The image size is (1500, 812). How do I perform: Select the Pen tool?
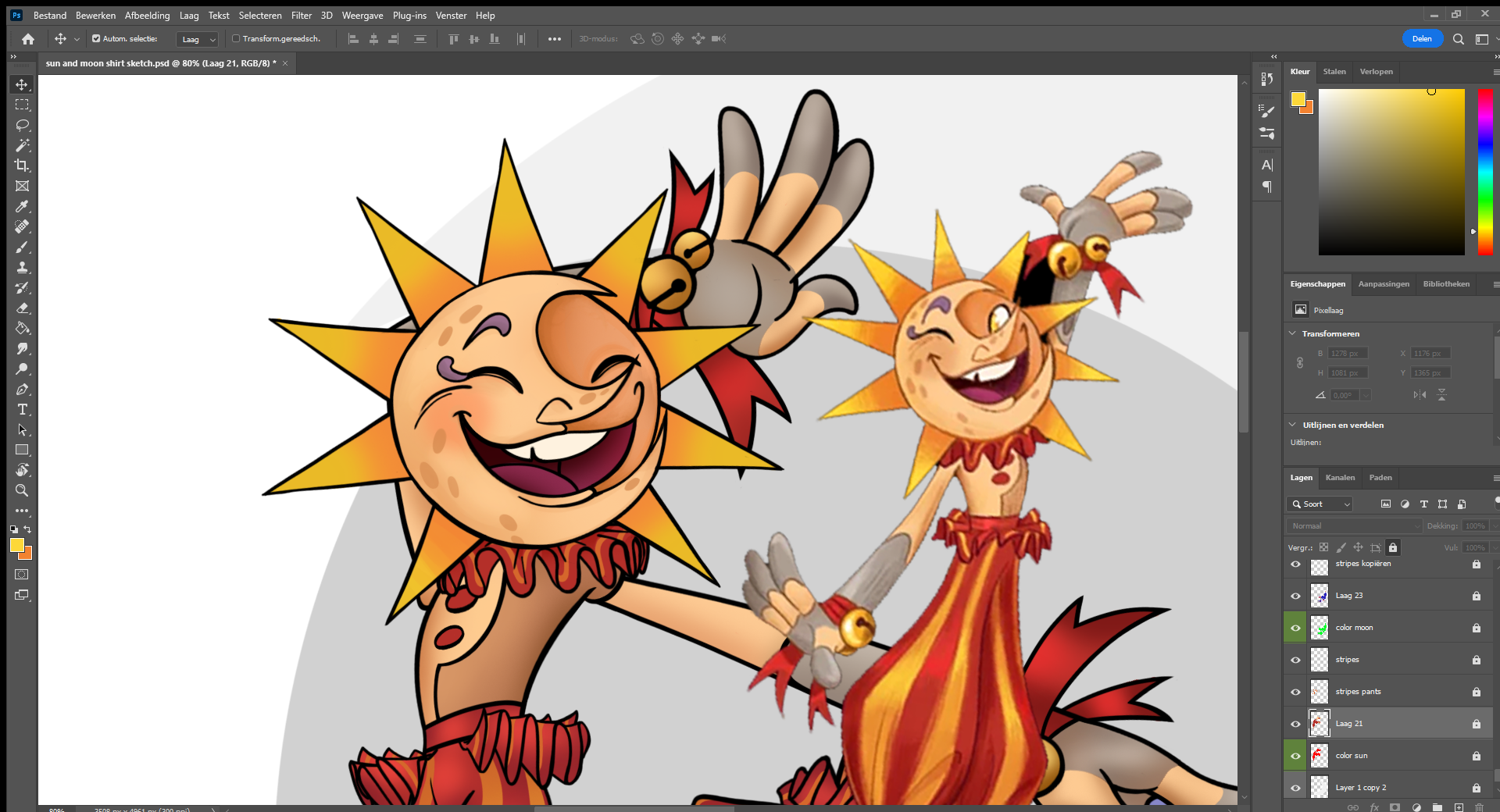pos(22,389)
